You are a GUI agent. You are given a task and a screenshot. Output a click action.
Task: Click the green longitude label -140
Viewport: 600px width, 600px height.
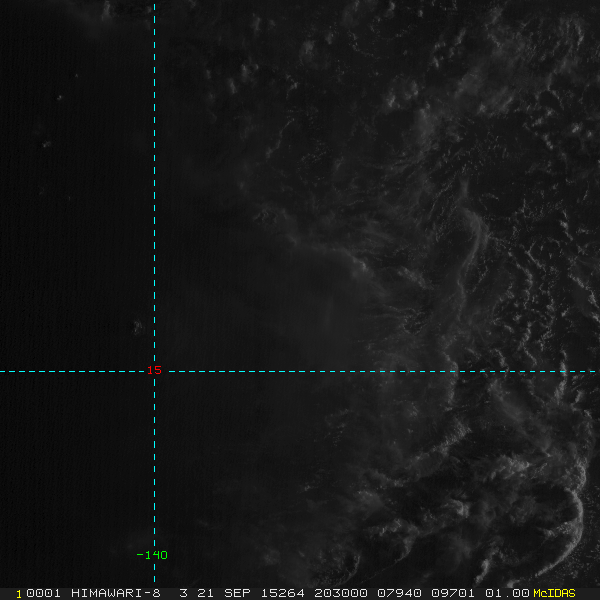(x=152, y=555)
